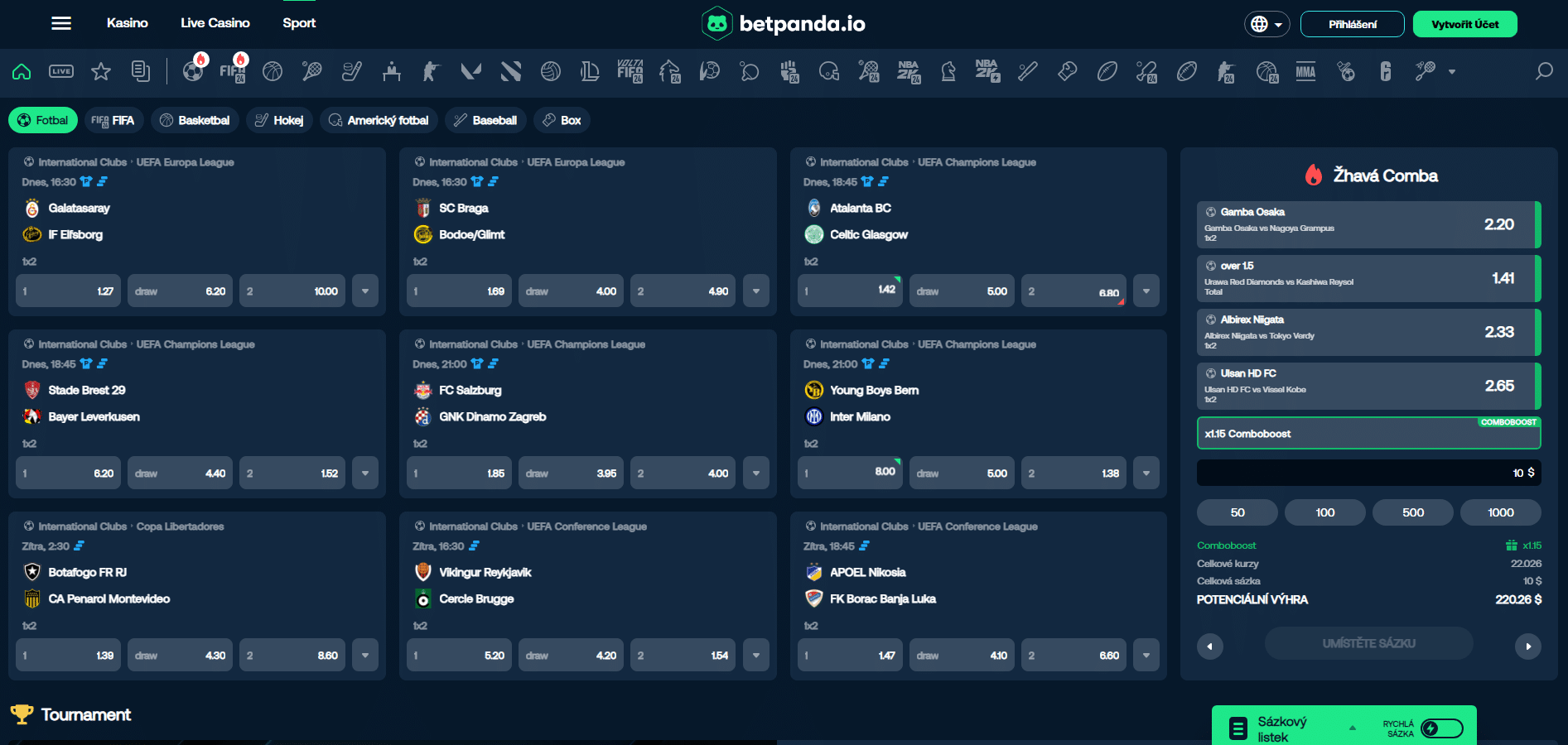Switch to the Hokej tab

[x=279, y=120]
